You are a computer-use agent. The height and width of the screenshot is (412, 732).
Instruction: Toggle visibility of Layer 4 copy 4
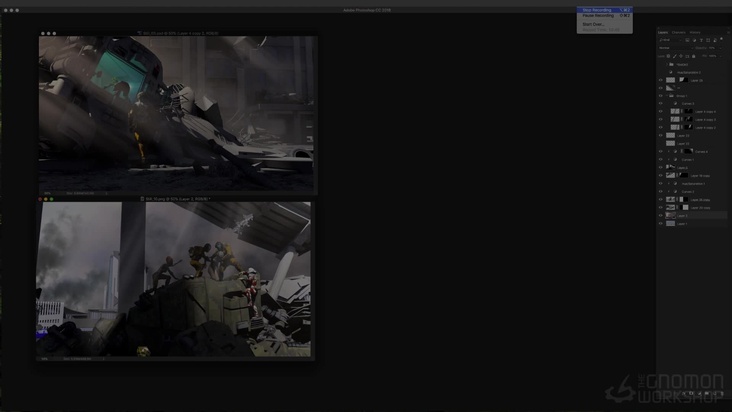point(661,112)
